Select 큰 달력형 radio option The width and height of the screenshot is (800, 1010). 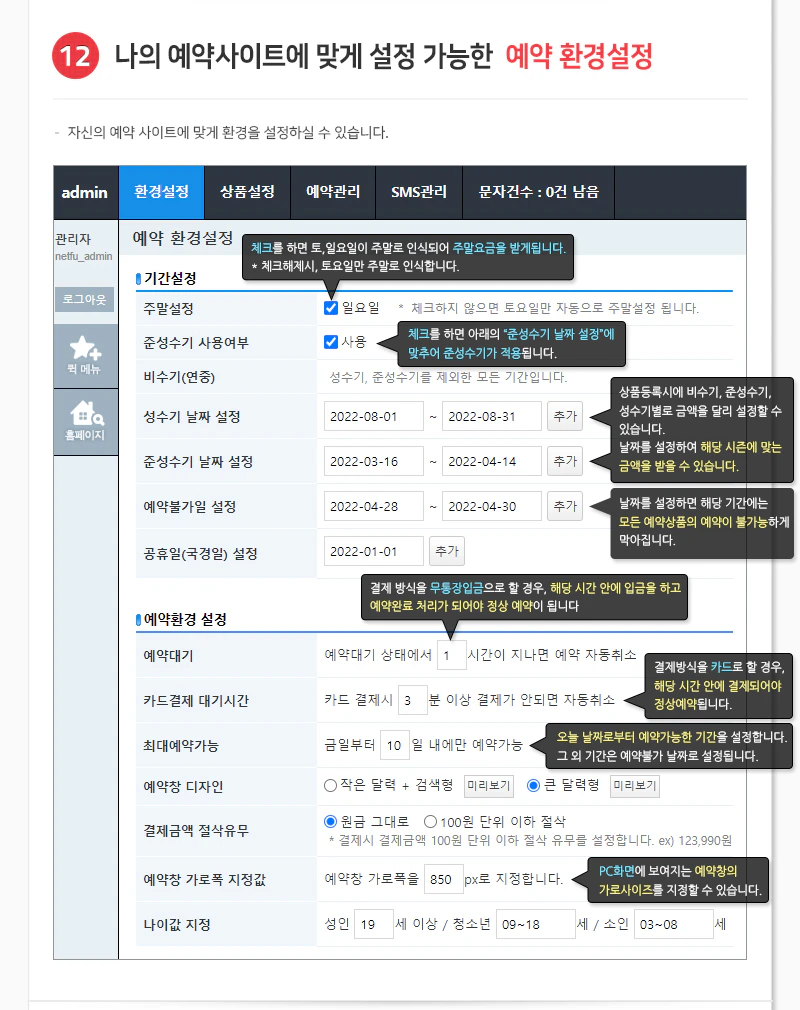pyautogui.click(x=533, y=785)
